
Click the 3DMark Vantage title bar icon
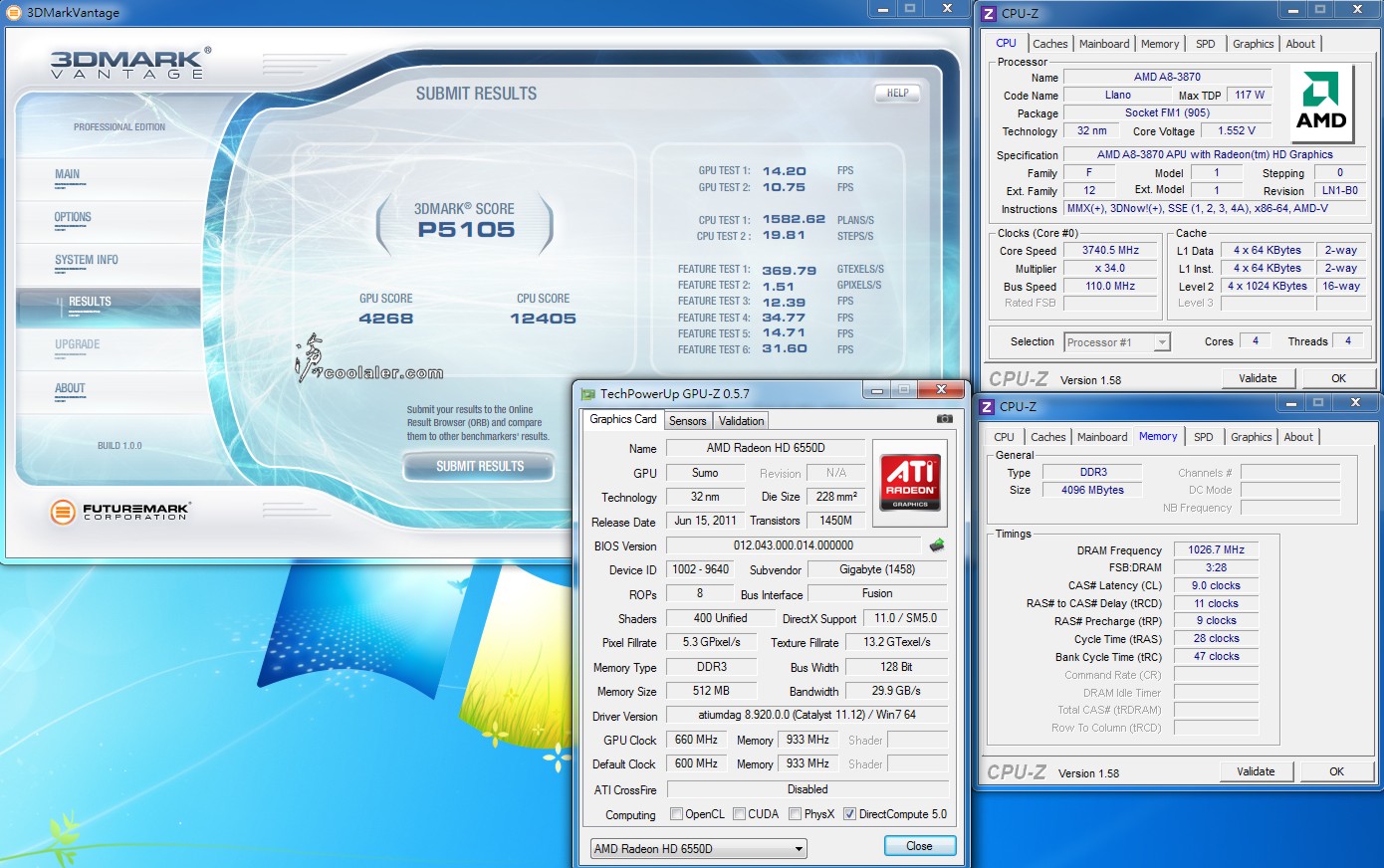coord(13,13)
